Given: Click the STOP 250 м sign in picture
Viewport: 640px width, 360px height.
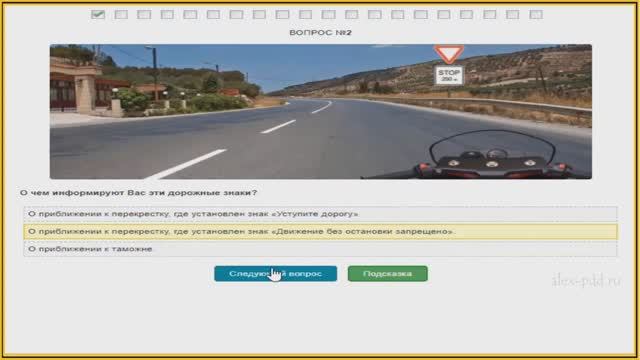Looking at the screenshot, I should pyautogui.click(x=449, y=75).
